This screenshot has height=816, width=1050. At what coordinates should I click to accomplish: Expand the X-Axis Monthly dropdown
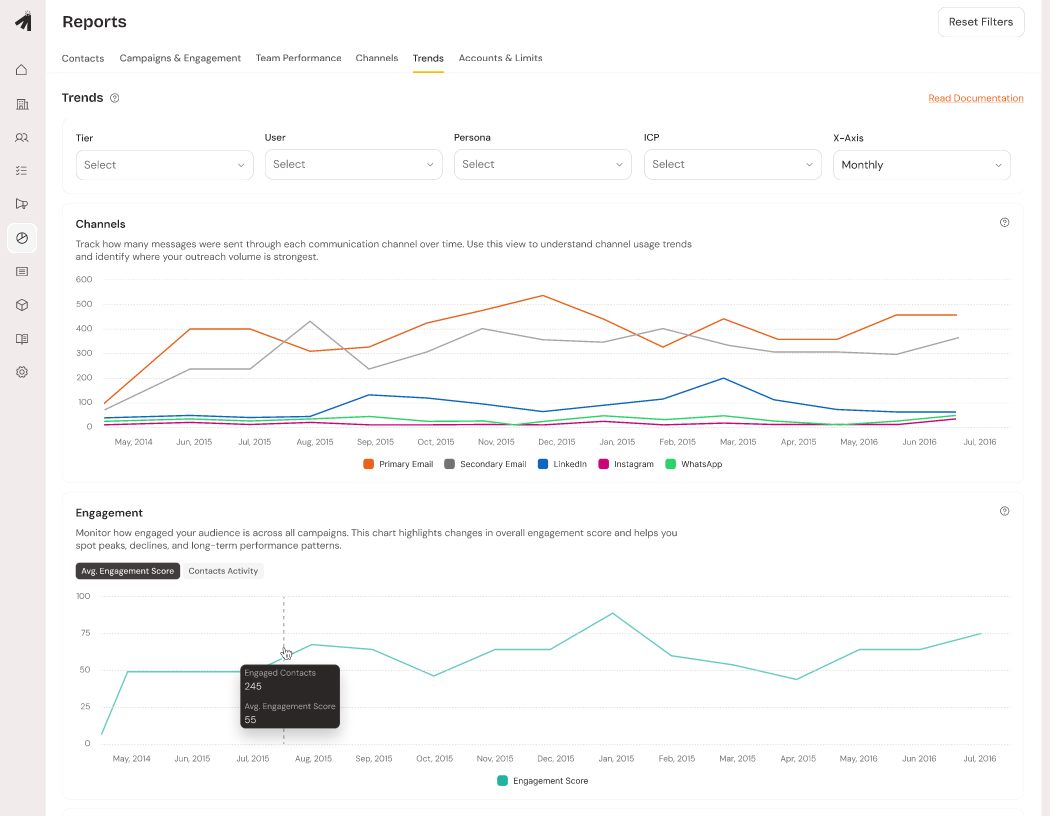click(x=921, y=165)
